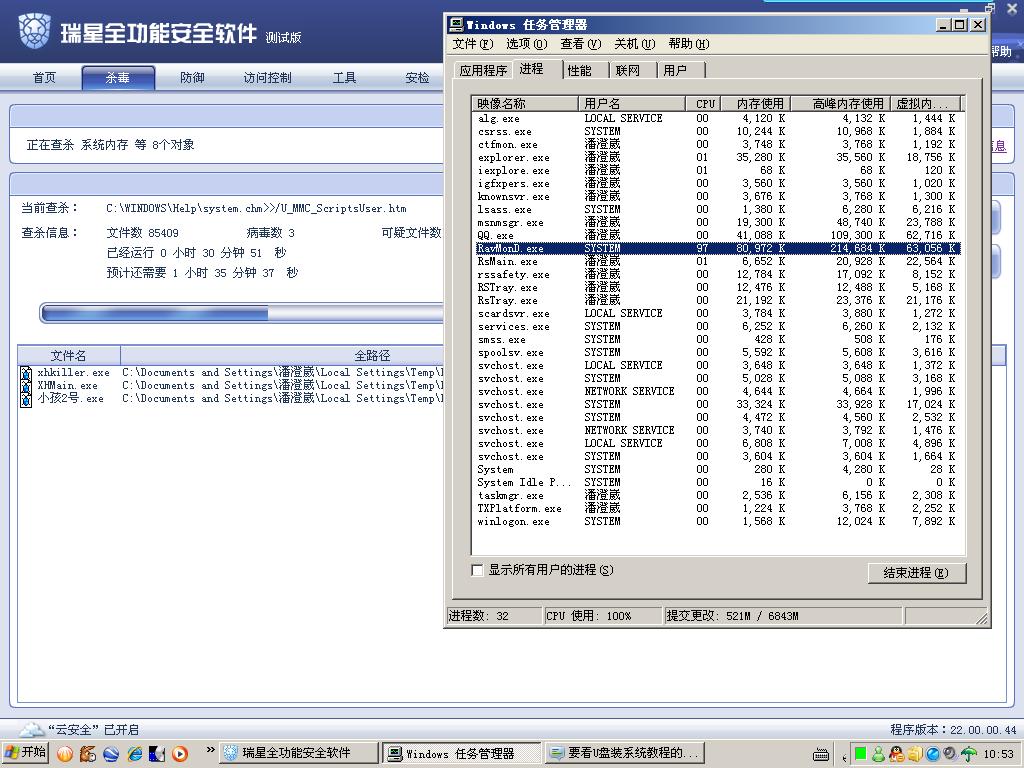
Task: Click the 结束进程(E) button
Action: coord(917,573)
